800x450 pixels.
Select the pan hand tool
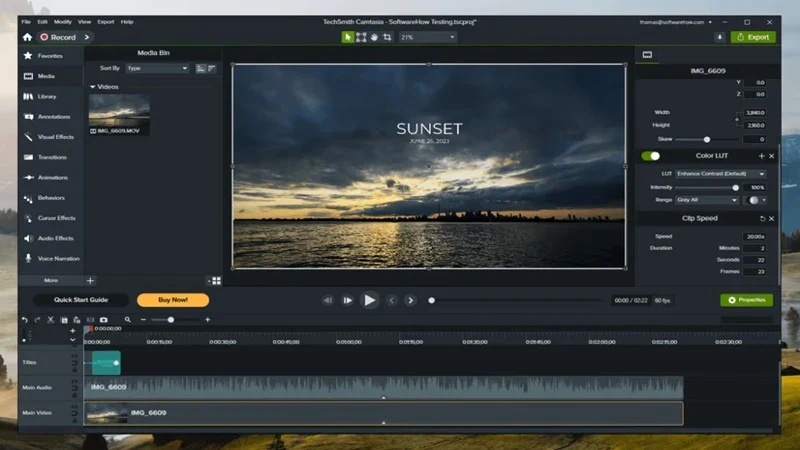point(374,37)
